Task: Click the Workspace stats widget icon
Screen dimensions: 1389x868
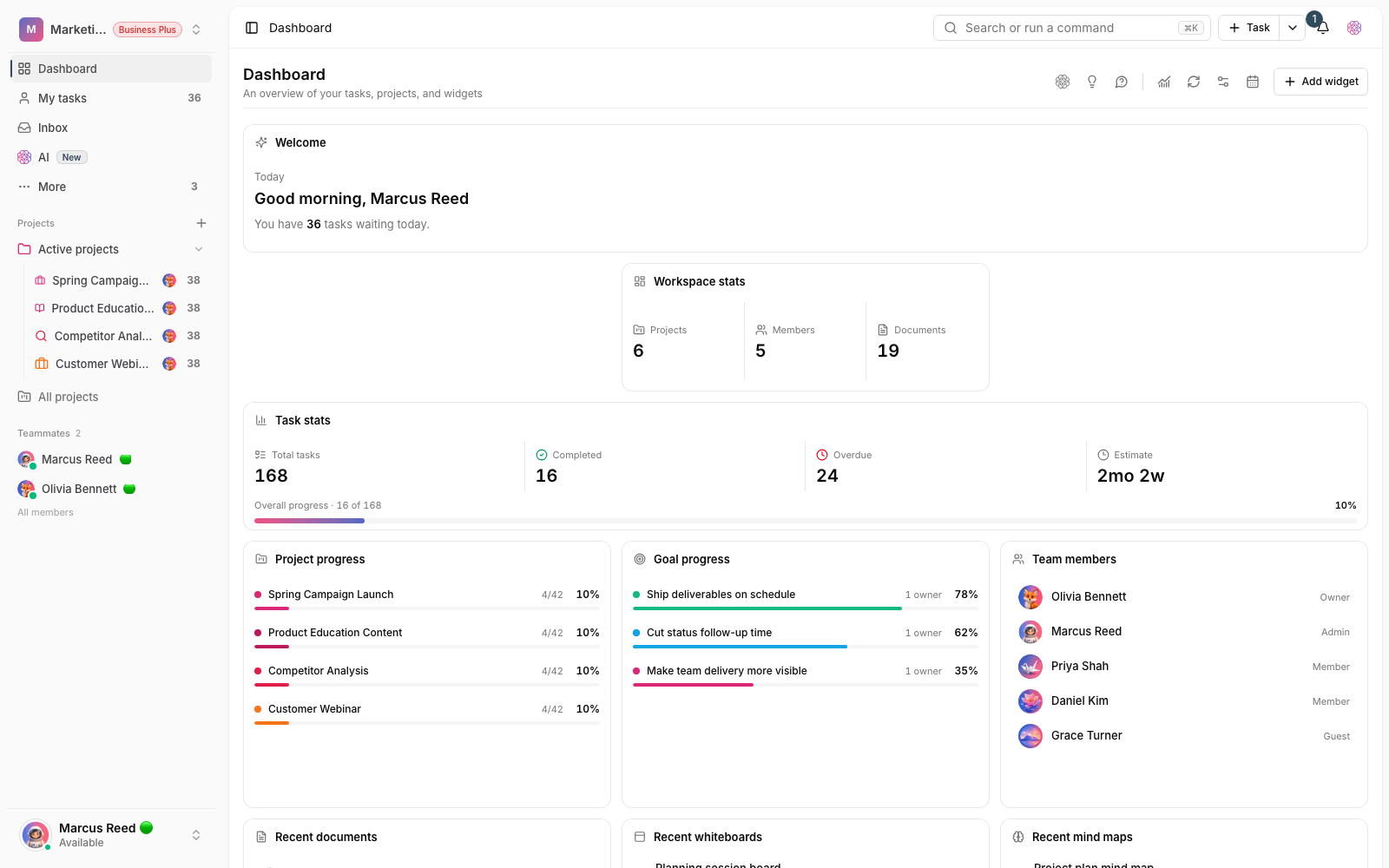Action: click(x=640, y=281)
